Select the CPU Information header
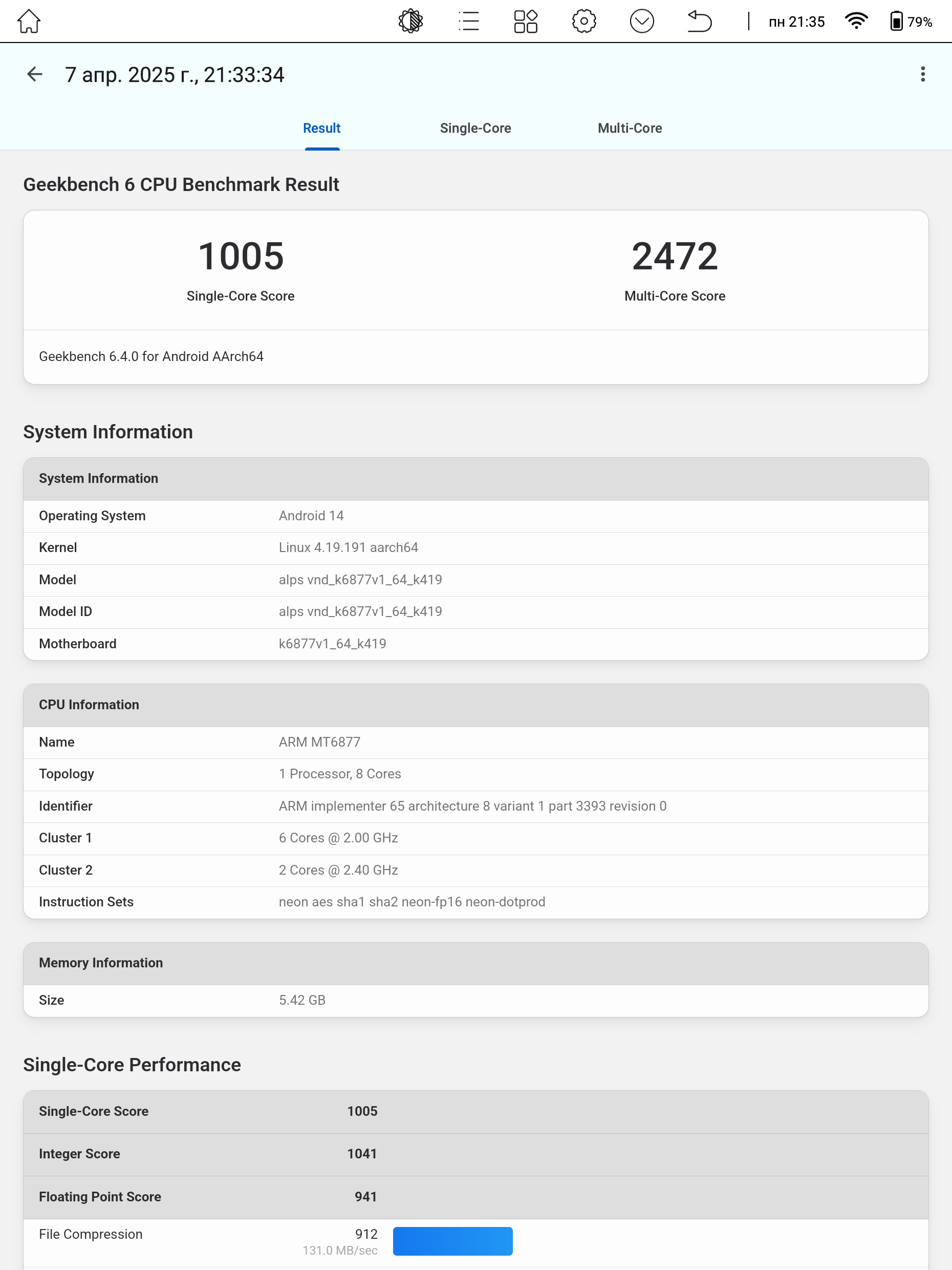 [x=475, y=705]
